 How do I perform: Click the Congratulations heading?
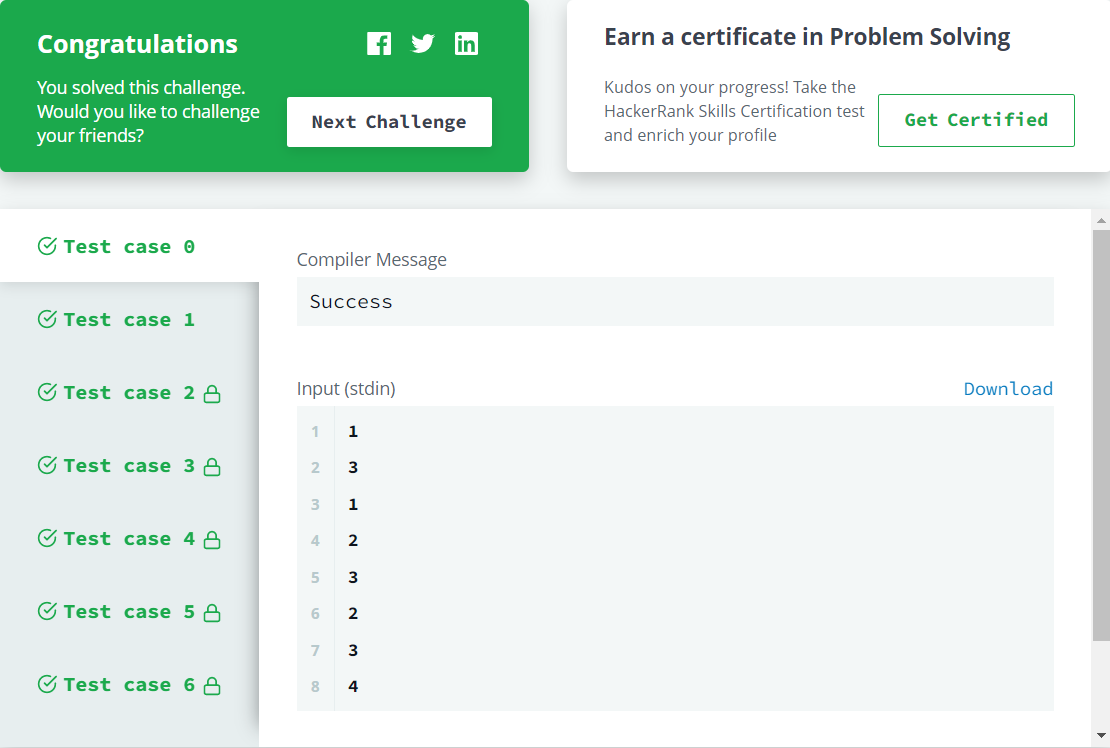pos(137,44)
